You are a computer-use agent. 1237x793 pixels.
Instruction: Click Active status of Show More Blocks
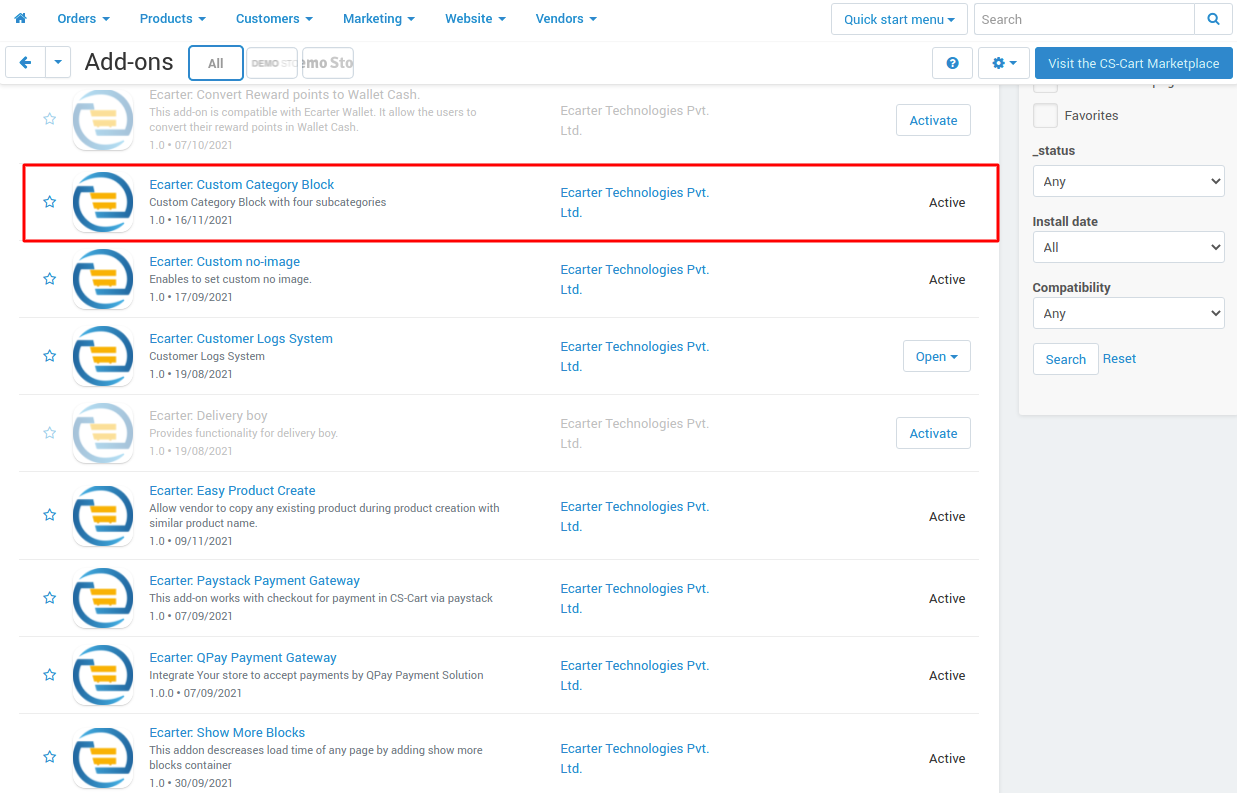[x=947, y=758]
